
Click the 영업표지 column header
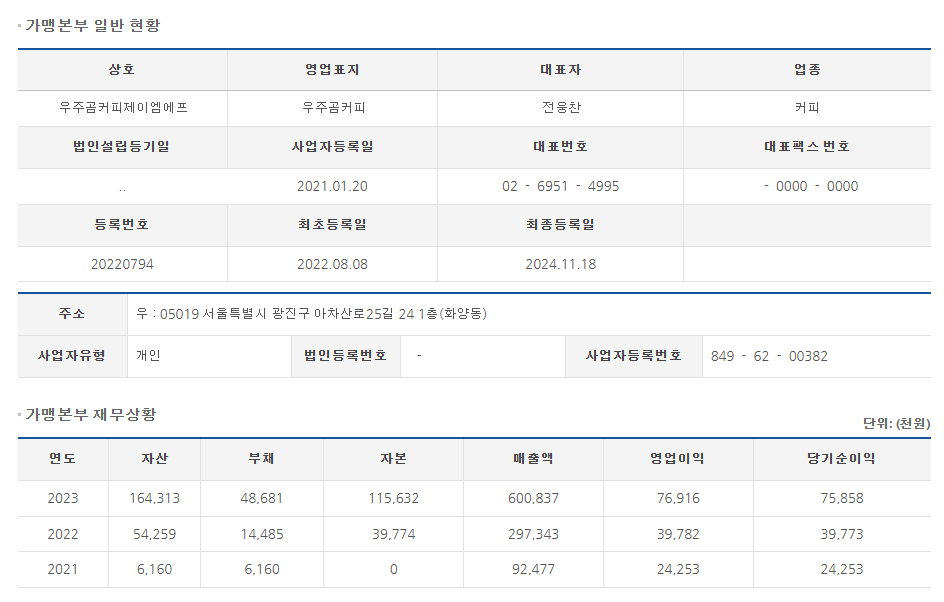(332, 70)
